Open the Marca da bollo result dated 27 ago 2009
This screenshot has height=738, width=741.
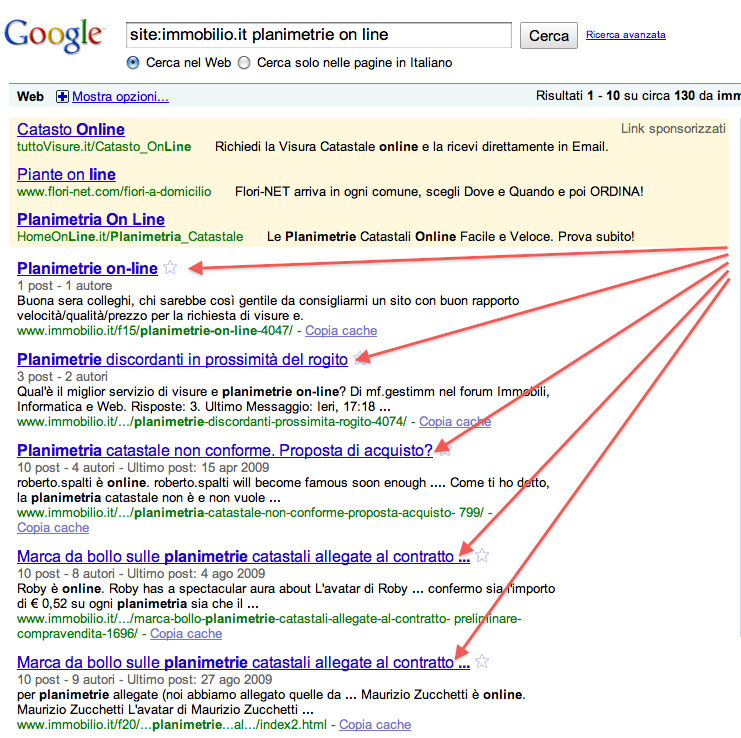point(243,662)
